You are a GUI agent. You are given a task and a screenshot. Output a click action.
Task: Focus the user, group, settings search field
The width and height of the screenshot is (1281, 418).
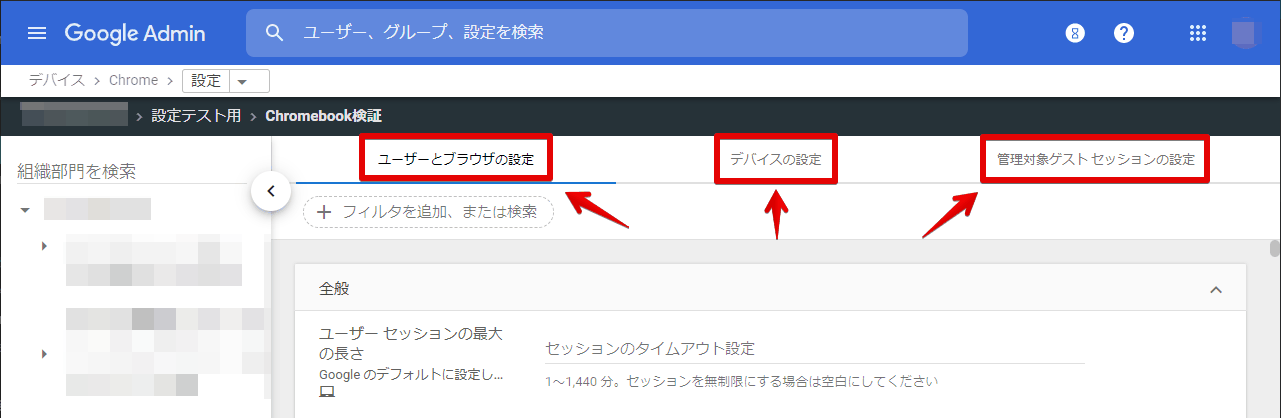click(607, 33)
